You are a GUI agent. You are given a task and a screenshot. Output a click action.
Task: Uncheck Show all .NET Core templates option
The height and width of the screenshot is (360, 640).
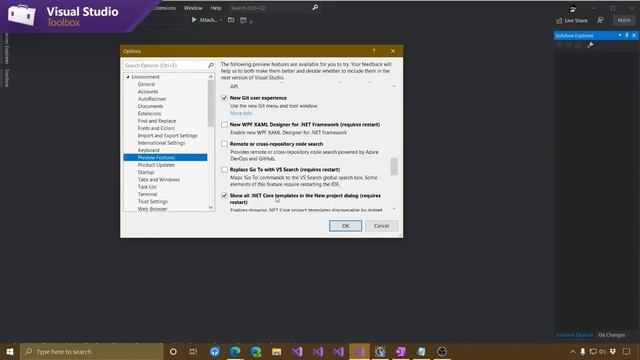click(224, 196)
